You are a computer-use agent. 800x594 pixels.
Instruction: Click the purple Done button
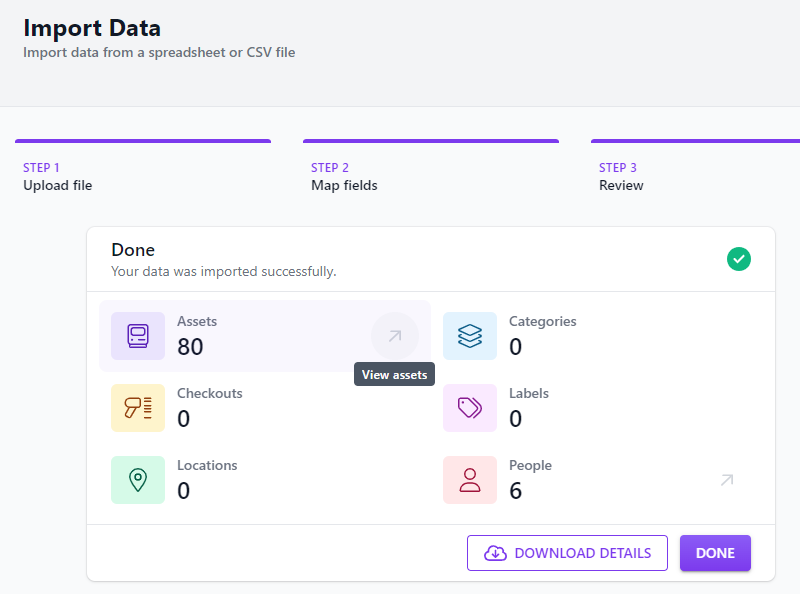715,553
